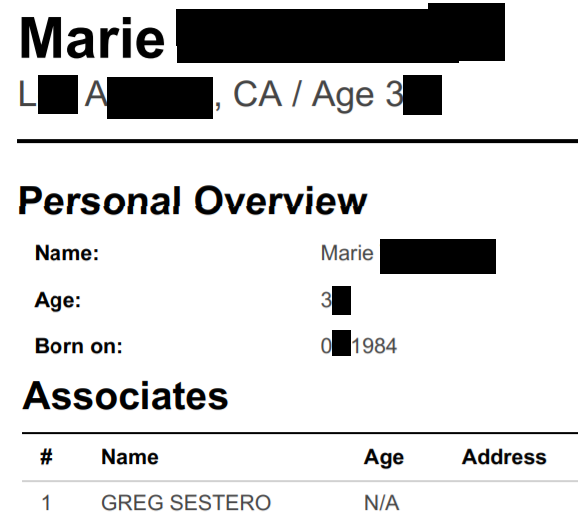Click the redacted surname block in the title
This screenshot has height=525, width=578.
(340, 34)
